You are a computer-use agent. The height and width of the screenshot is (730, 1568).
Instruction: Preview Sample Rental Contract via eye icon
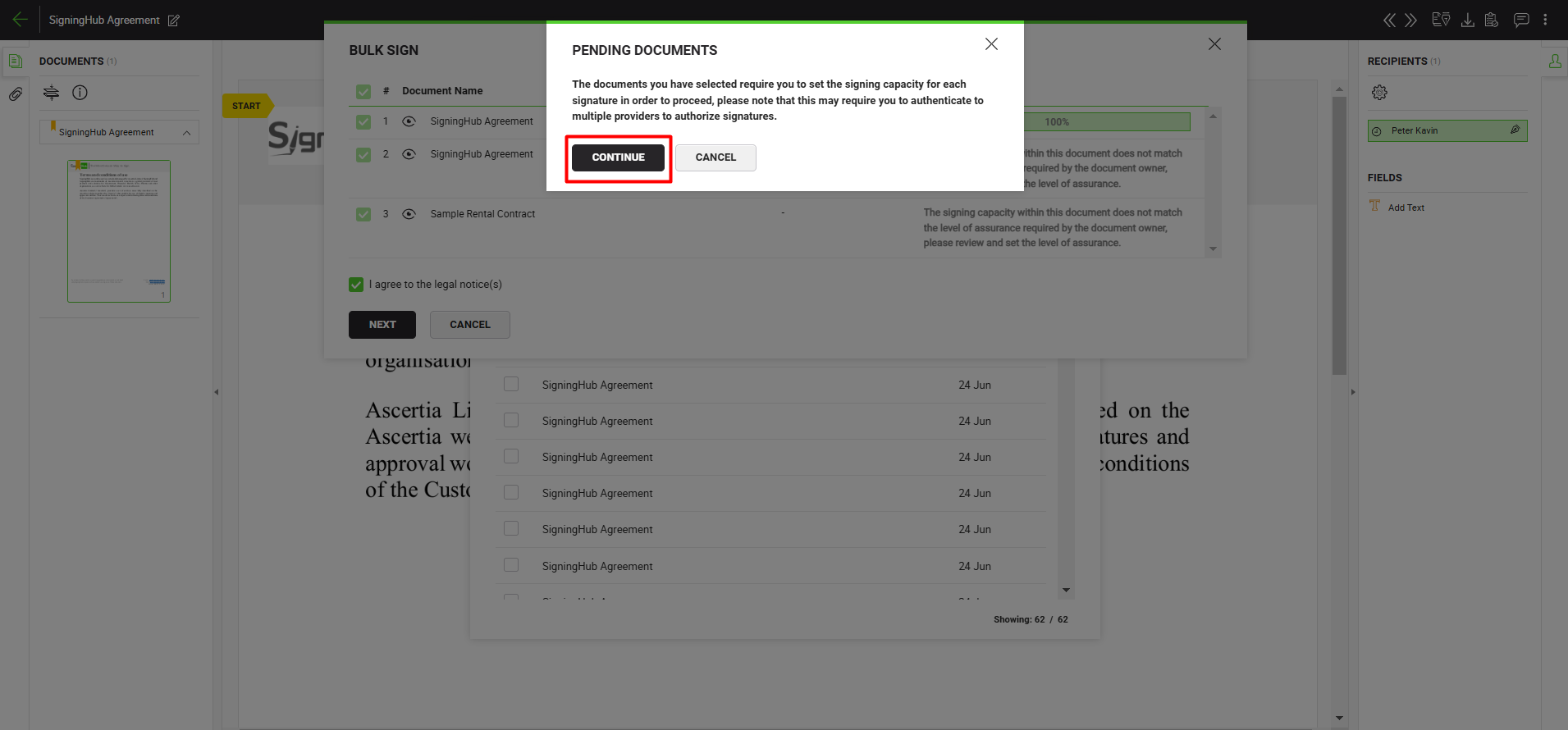click(409, 214)
